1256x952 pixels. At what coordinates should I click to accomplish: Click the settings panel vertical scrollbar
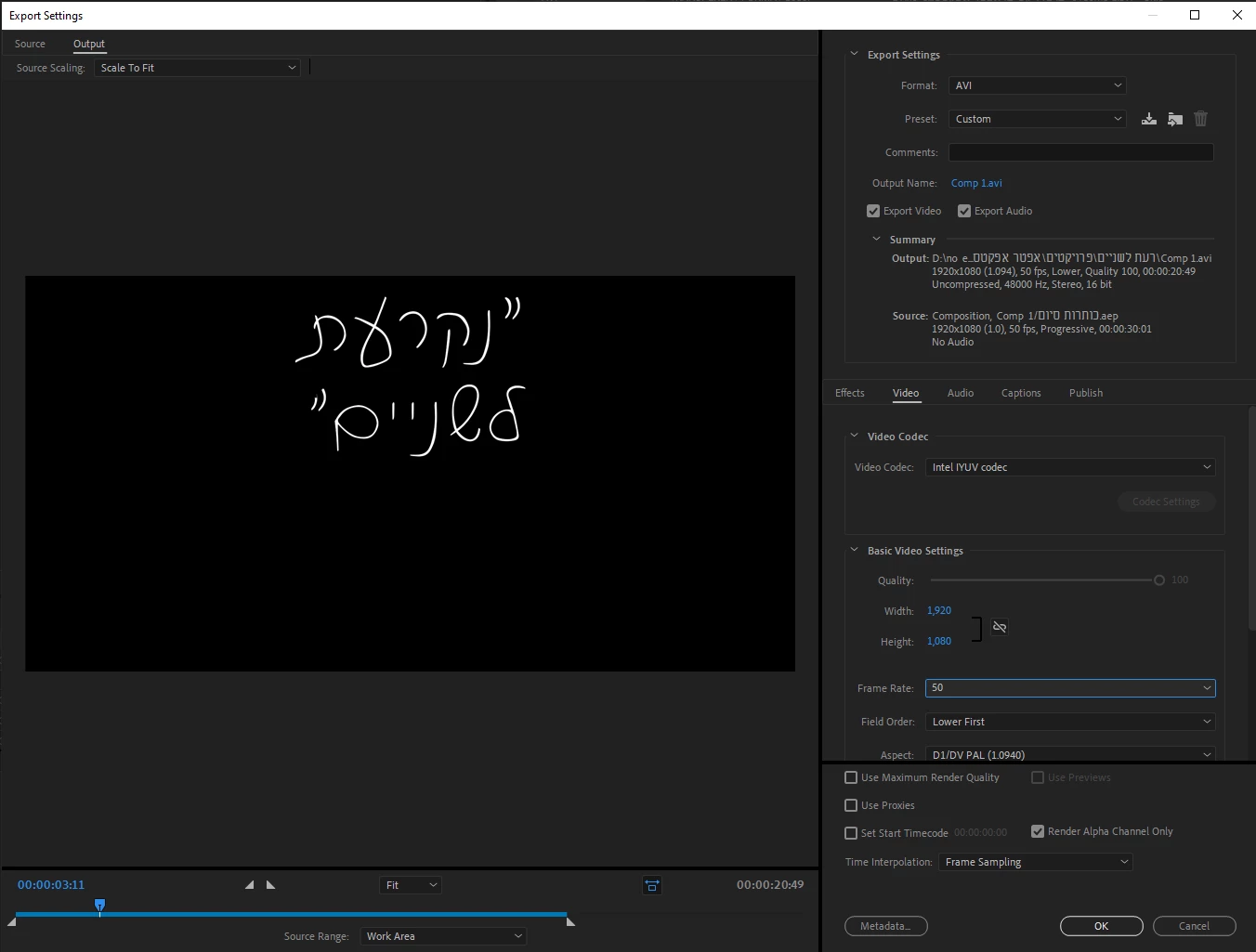1252,520
